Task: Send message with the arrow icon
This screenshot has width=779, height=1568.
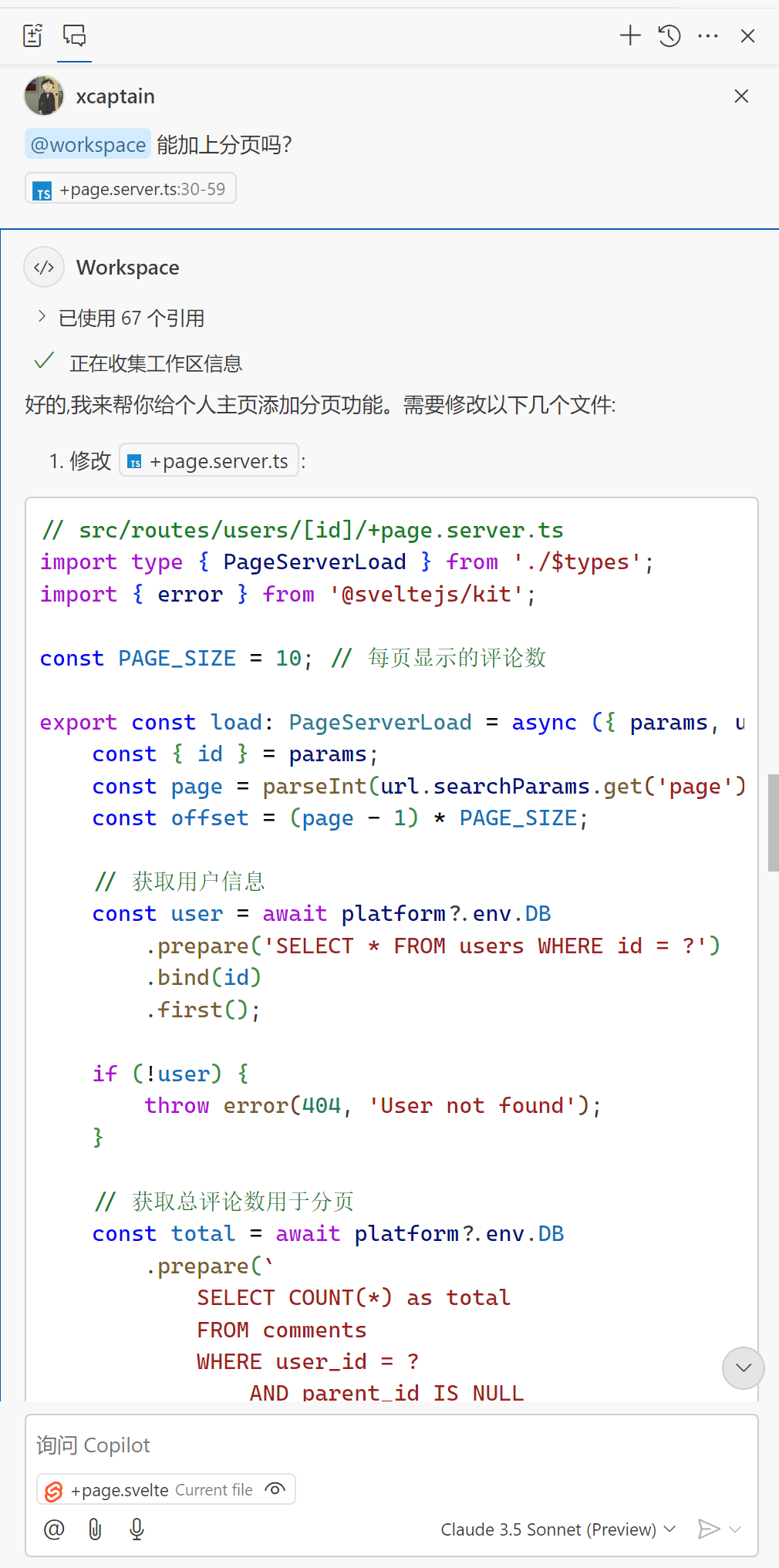Action: click(708, 1529)
